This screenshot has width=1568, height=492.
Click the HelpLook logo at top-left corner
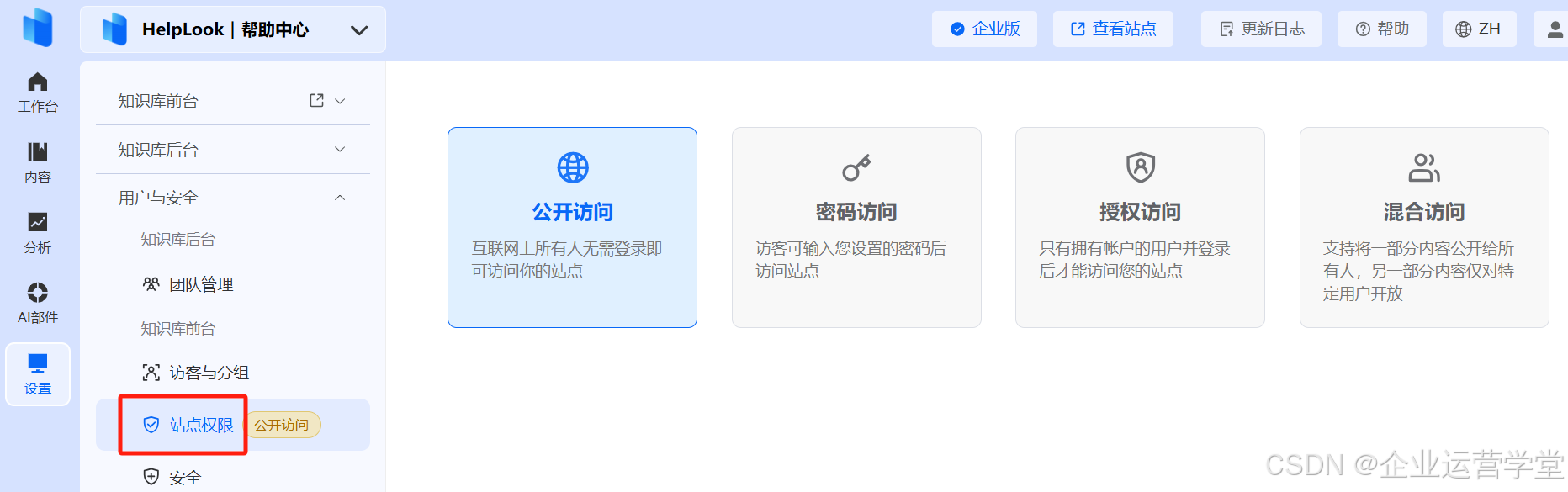38,28
